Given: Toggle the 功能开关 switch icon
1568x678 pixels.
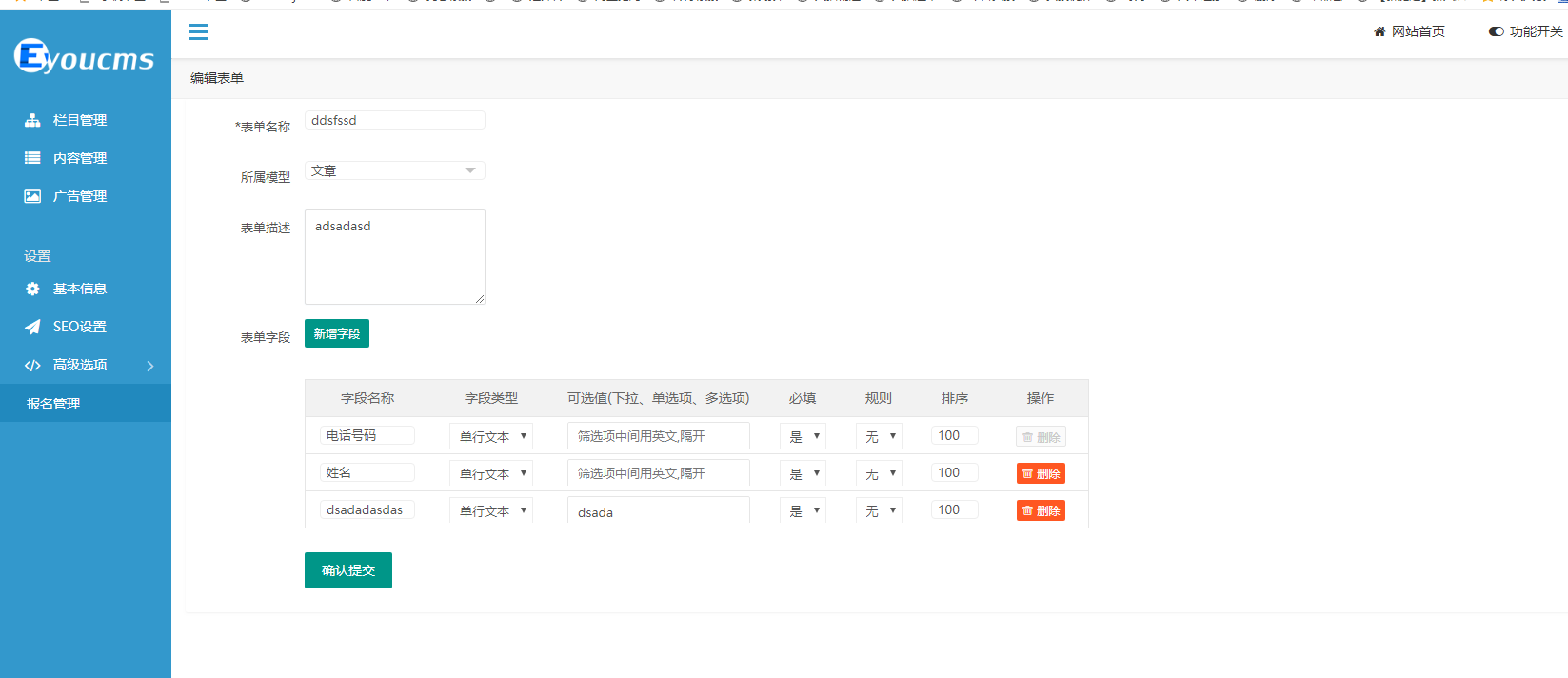Looking at the screenshot, I should (x=1497, y=31).
